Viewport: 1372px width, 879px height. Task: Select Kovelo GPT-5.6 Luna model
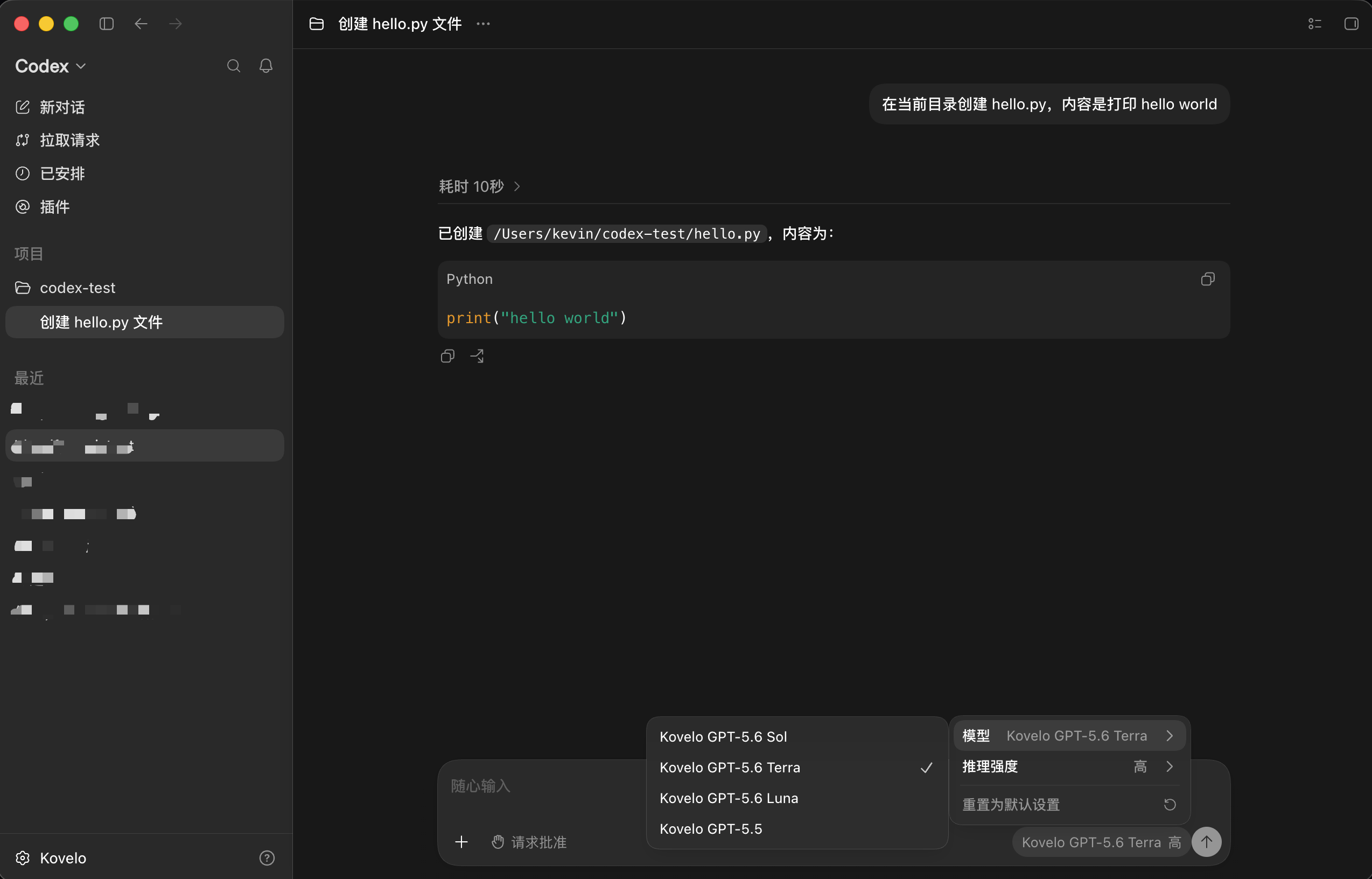(797, 799)
